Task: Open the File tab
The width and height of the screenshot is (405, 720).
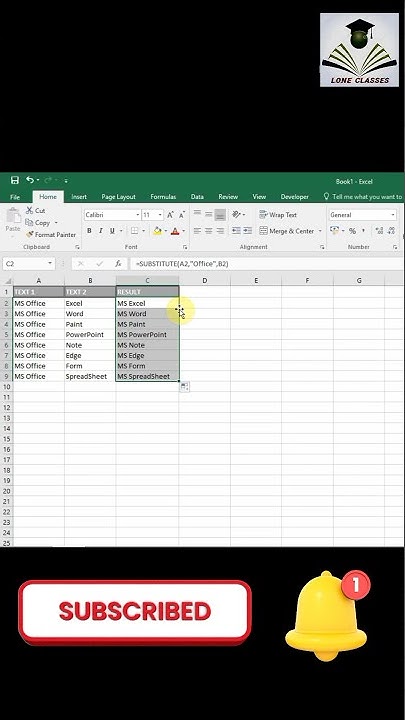Action: click(15, 197)
